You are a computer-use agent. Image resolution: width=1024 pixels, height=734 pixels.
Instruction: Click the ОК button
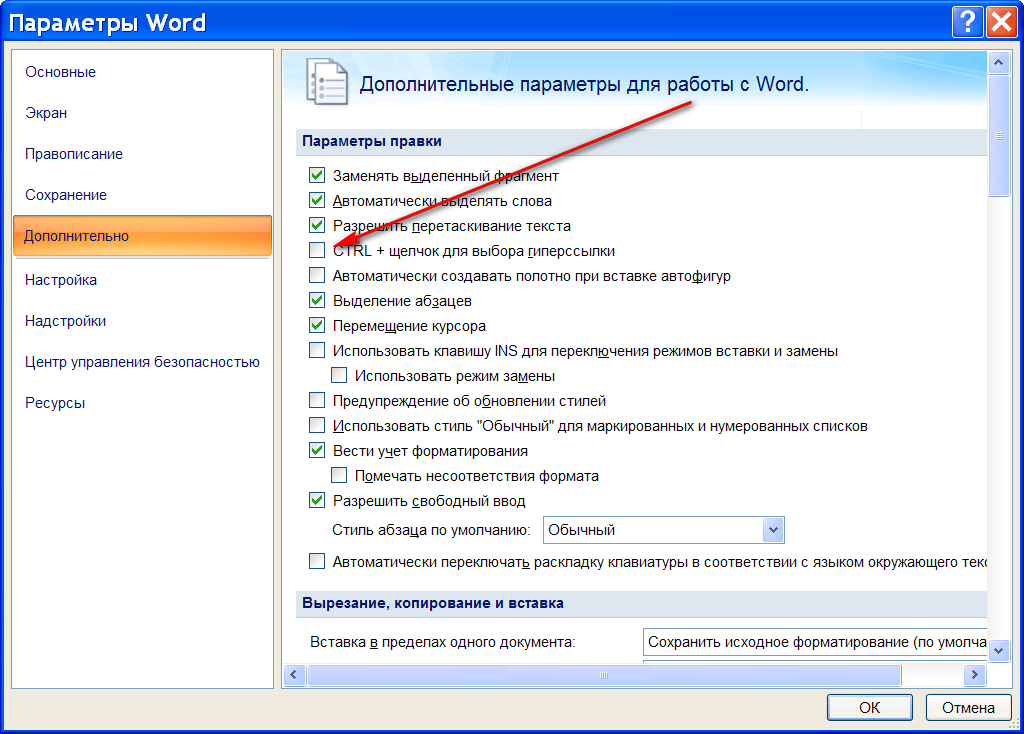tap(868, 707)
